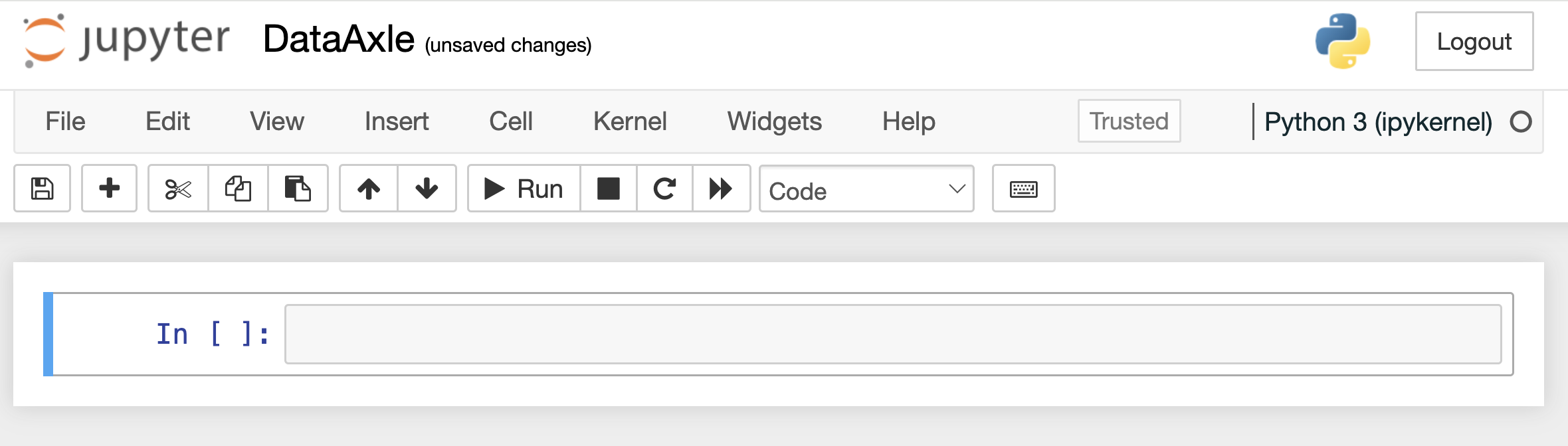The image size is (1568, 446).
Task: Open the cell type dropdown showing Code
Action: coord(866,190)
